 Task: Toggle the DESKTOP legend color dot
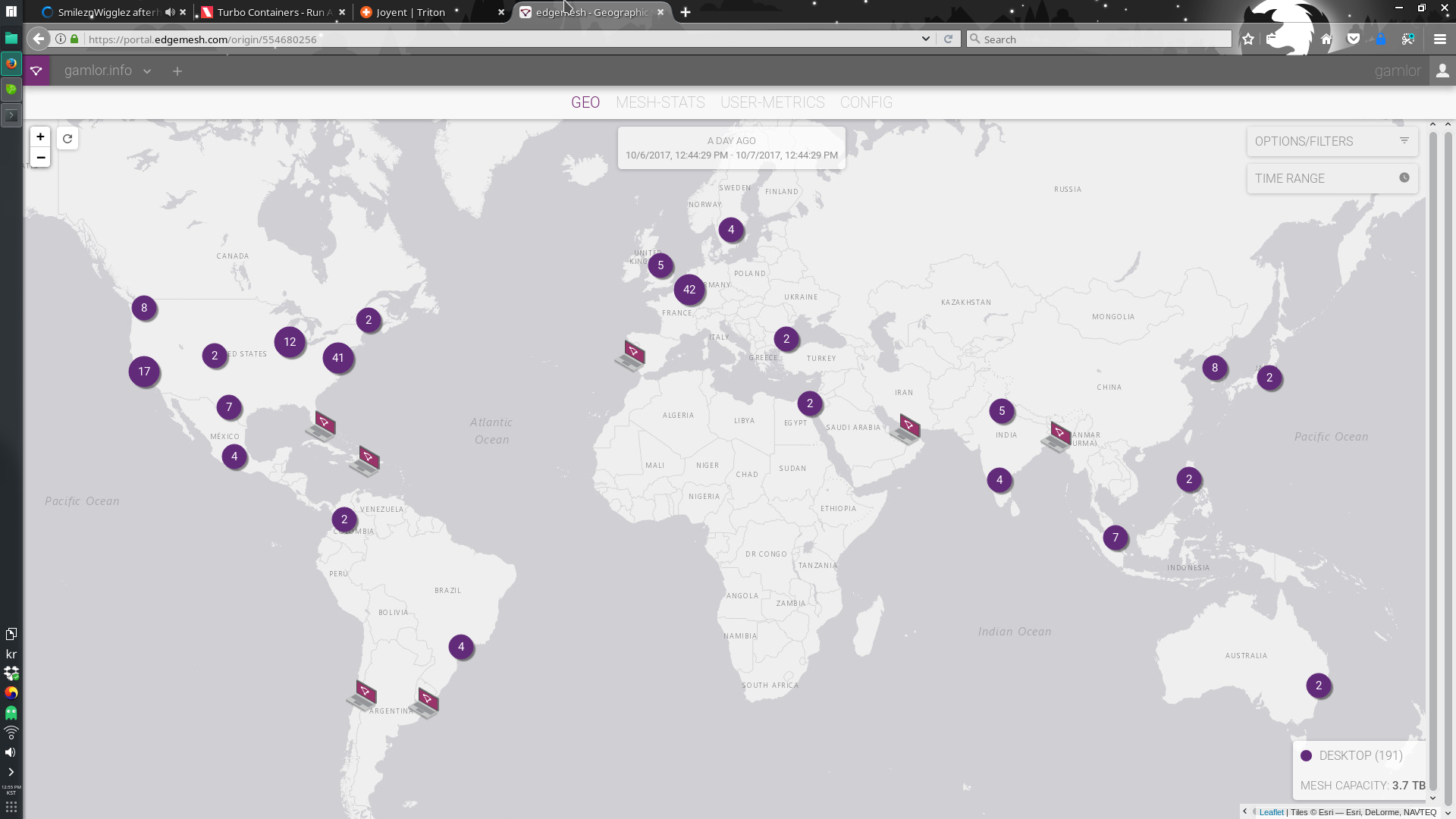pyautogui.click(x=1306, y=756)
